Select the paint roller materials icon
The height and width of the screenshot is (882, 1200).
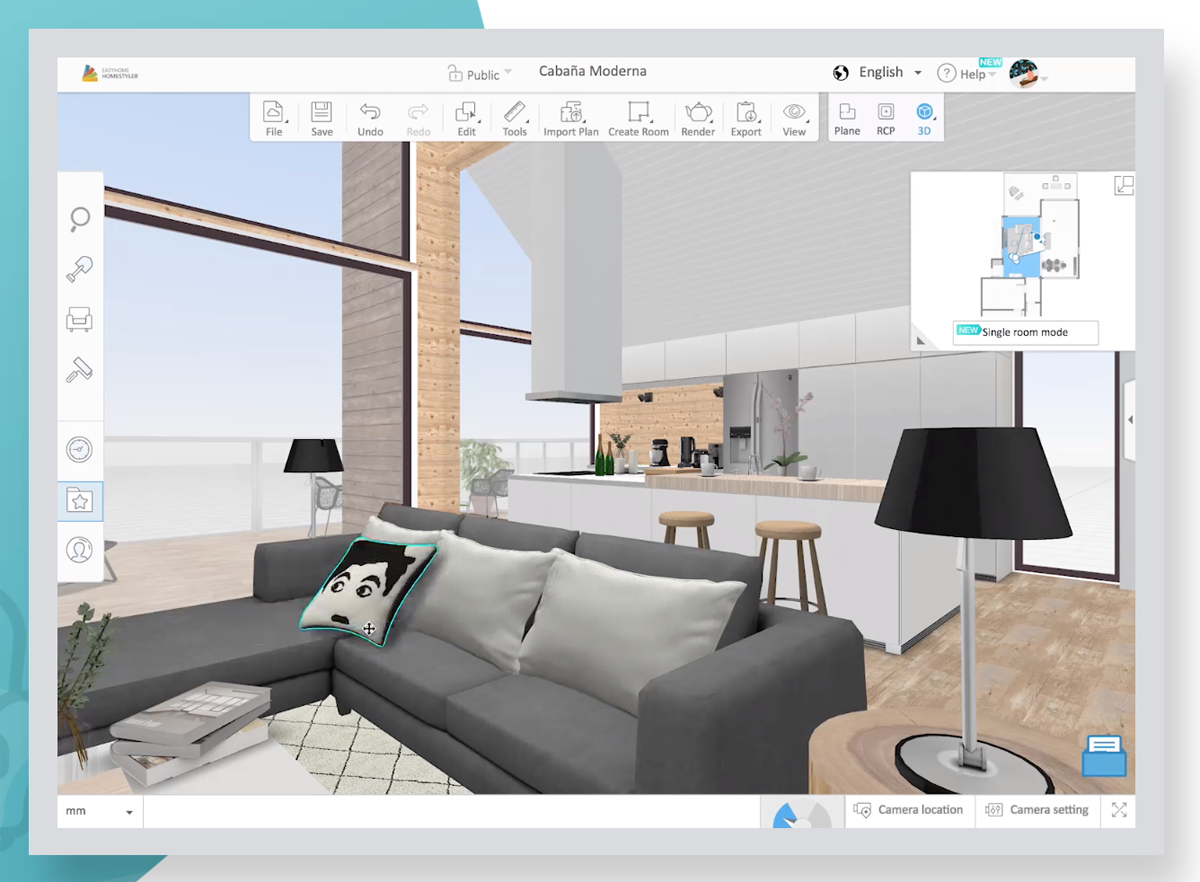point(80,371)
